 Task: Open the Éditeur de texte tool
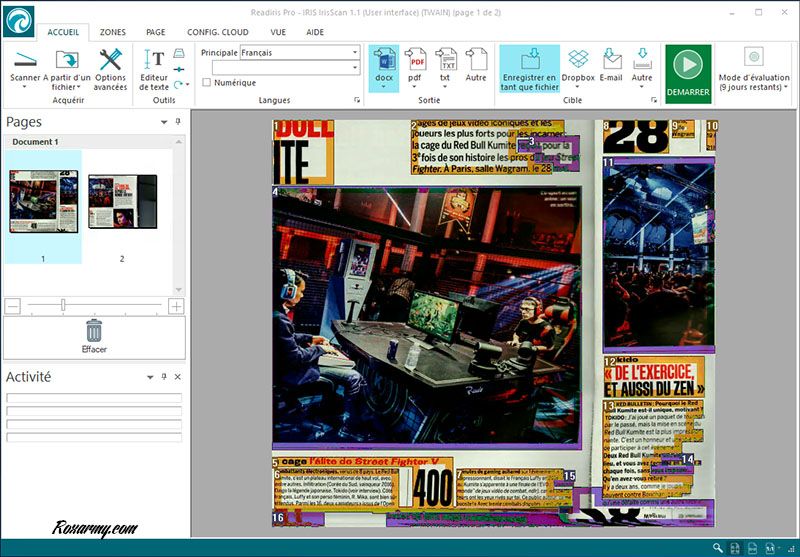(x=154, y=60)
